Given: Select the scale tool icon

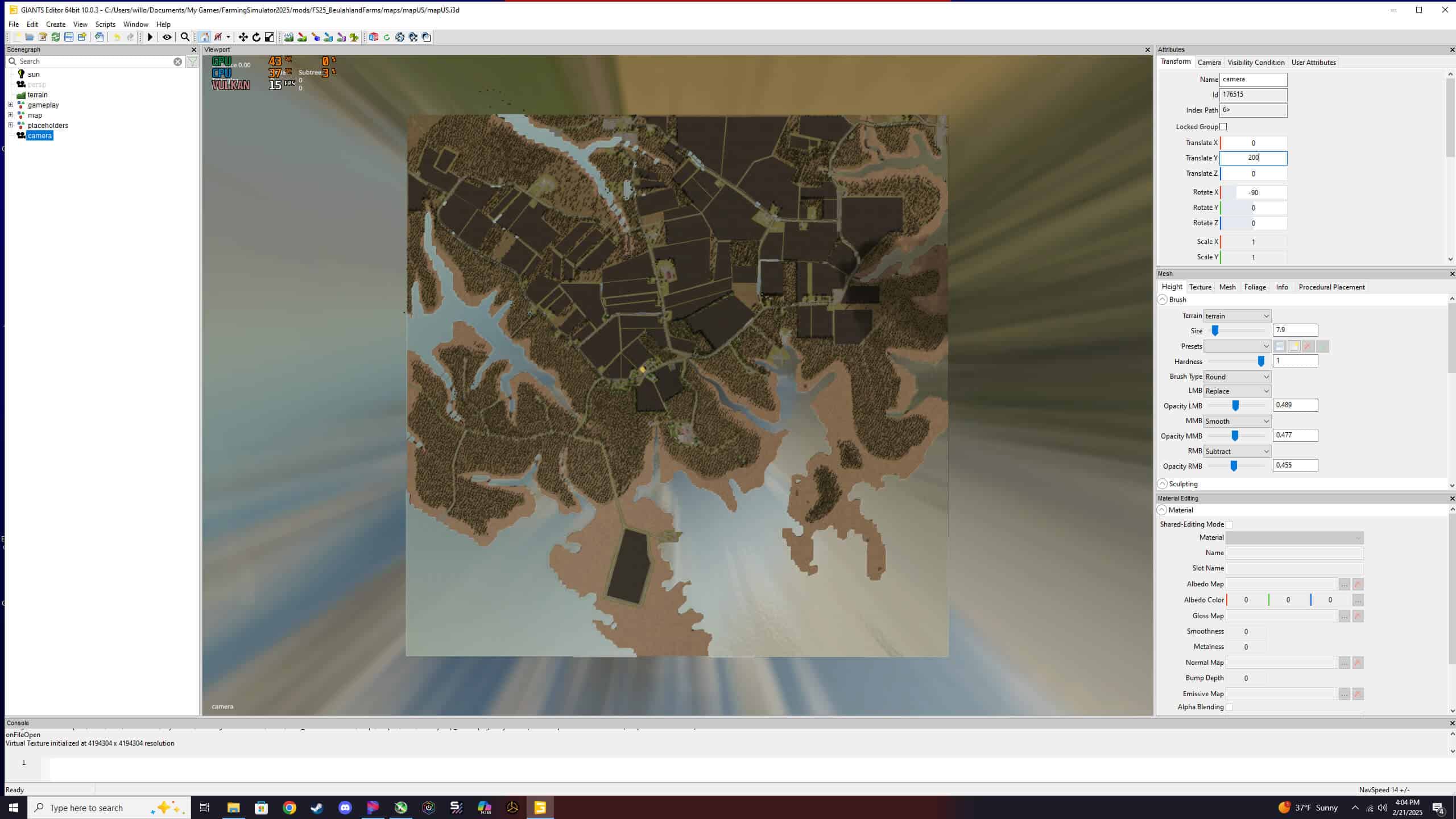Looking at the screenshot, I should point(270,38).
